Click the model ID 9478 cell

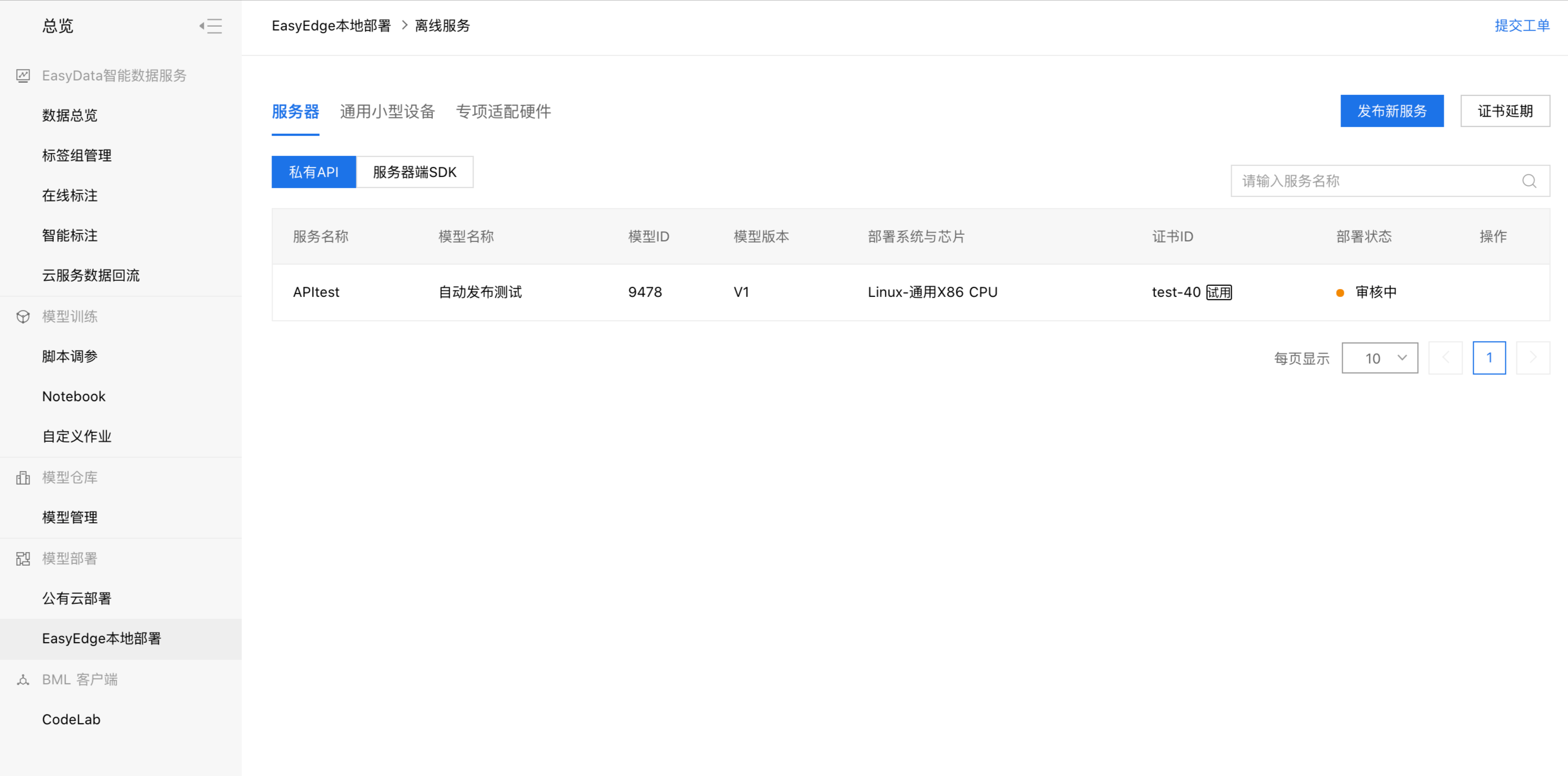[x=644, y=293]
